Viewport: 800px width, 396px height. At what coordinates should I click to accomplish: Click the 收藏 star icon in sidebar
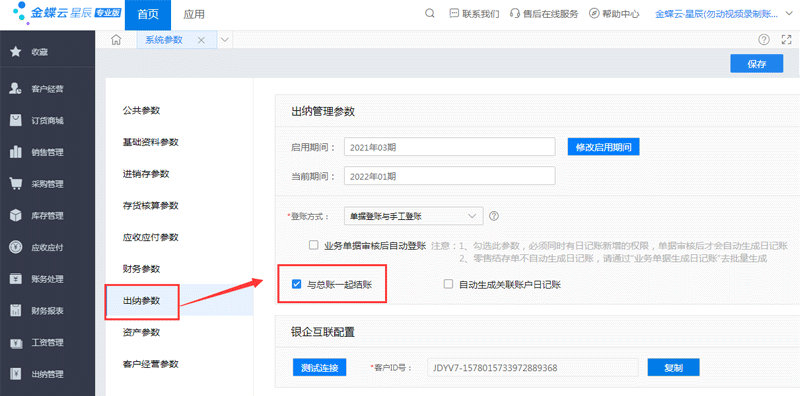16,52
